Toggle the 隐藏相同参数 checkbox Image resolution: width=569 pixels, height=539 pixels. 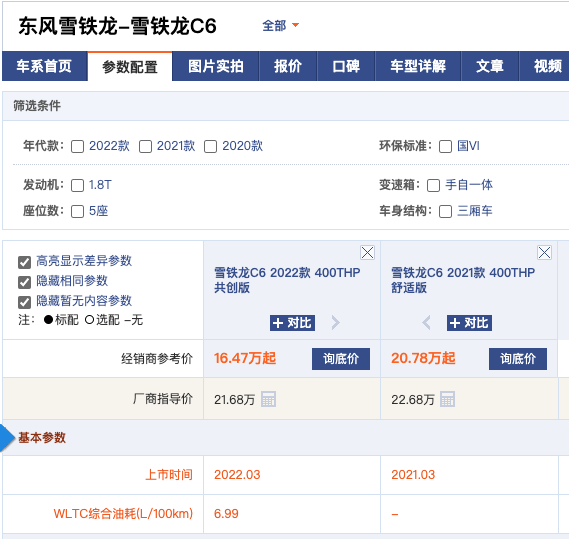tap(24, 282)
